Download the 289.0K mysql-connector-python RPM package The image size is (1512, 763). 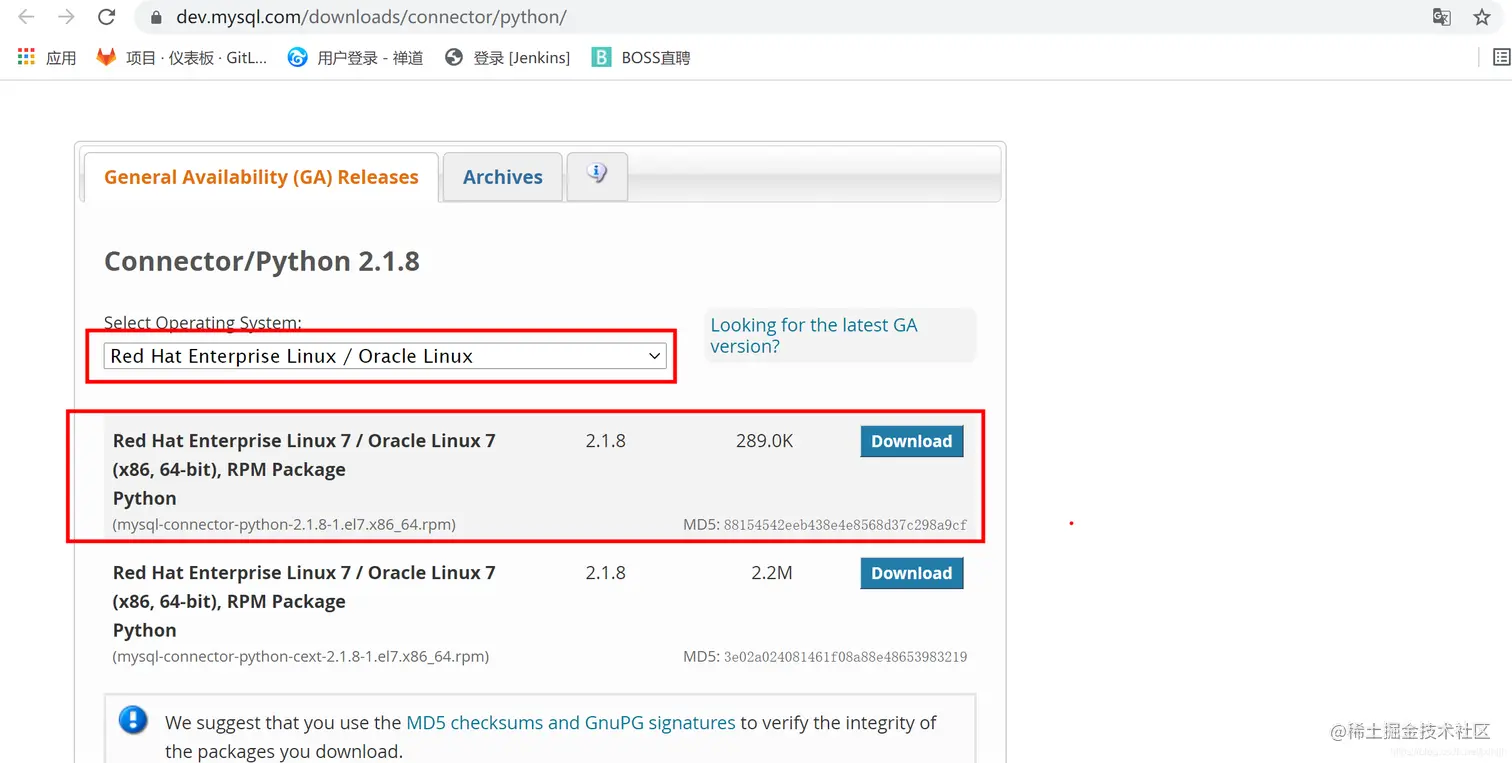click(x=911, y=441)
